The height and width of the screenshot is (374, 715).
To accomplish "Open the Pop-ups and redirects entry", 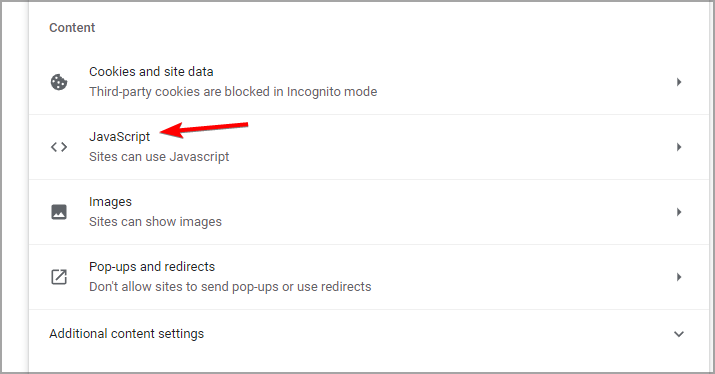I will click(369, 277).
